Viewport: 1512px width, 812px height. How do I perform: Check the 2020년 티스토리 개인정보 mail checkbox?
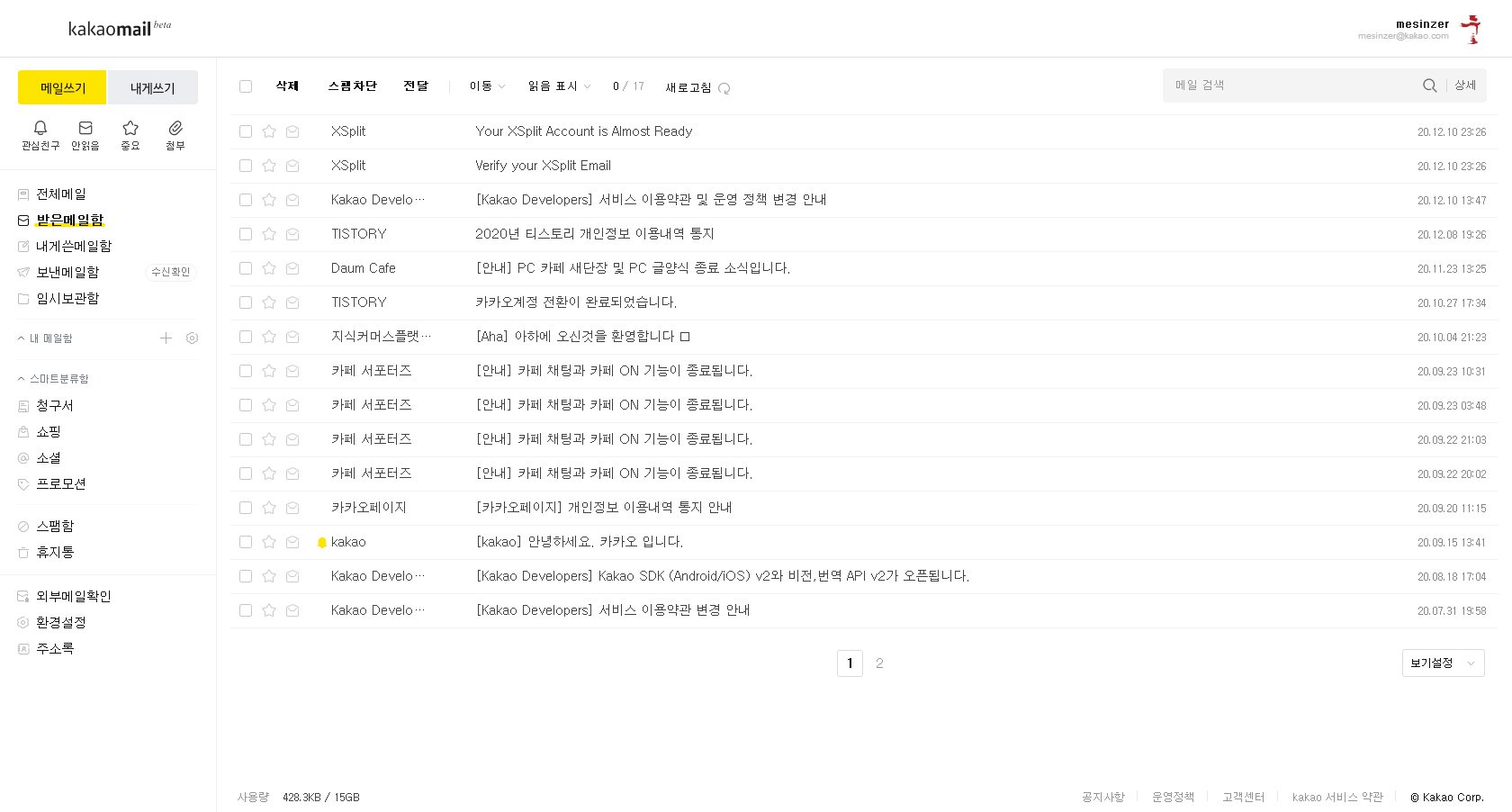tap(246, 234)
